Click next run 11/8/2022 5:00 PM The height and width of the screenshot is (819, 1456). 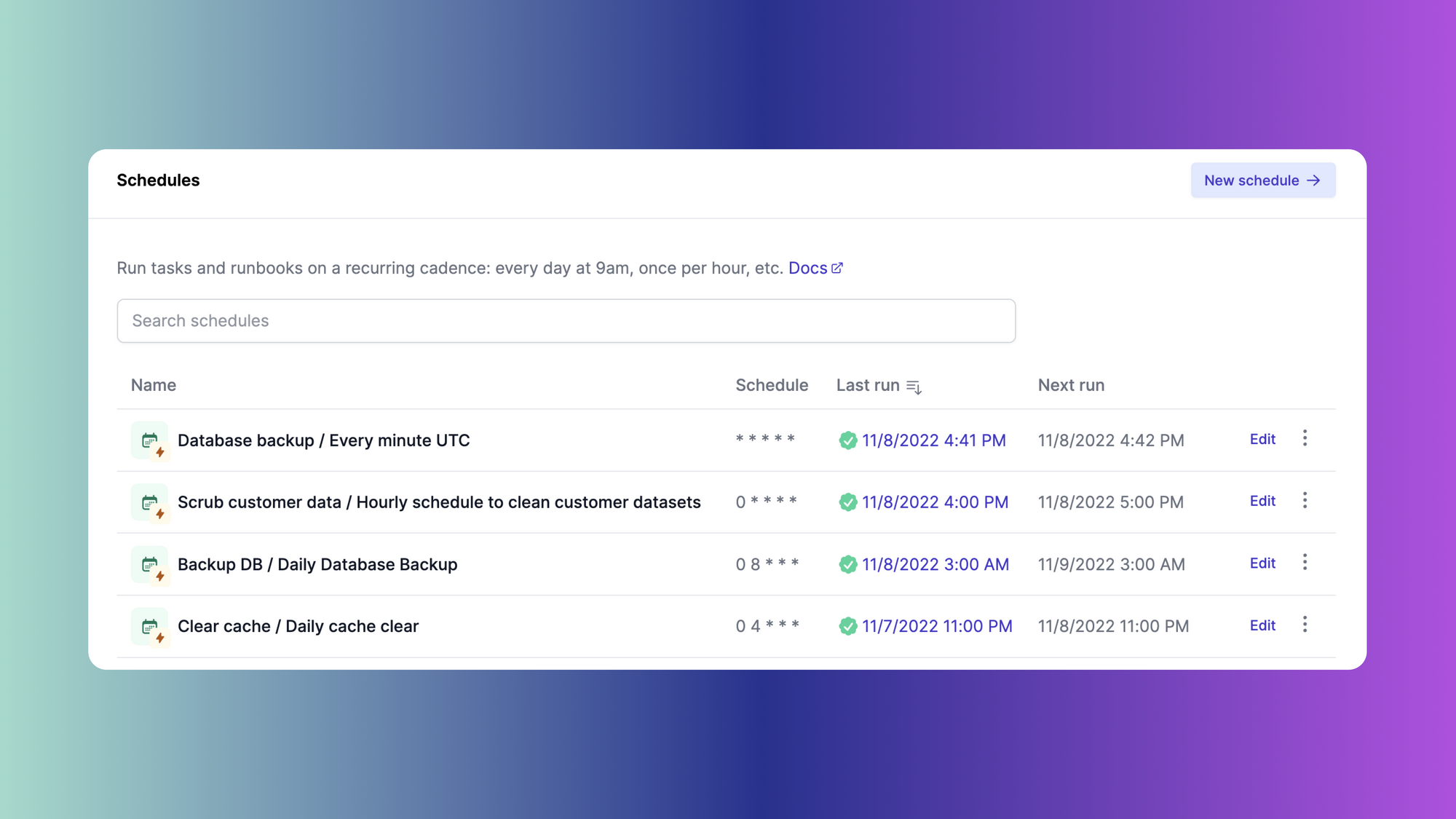coord(1111,502)
